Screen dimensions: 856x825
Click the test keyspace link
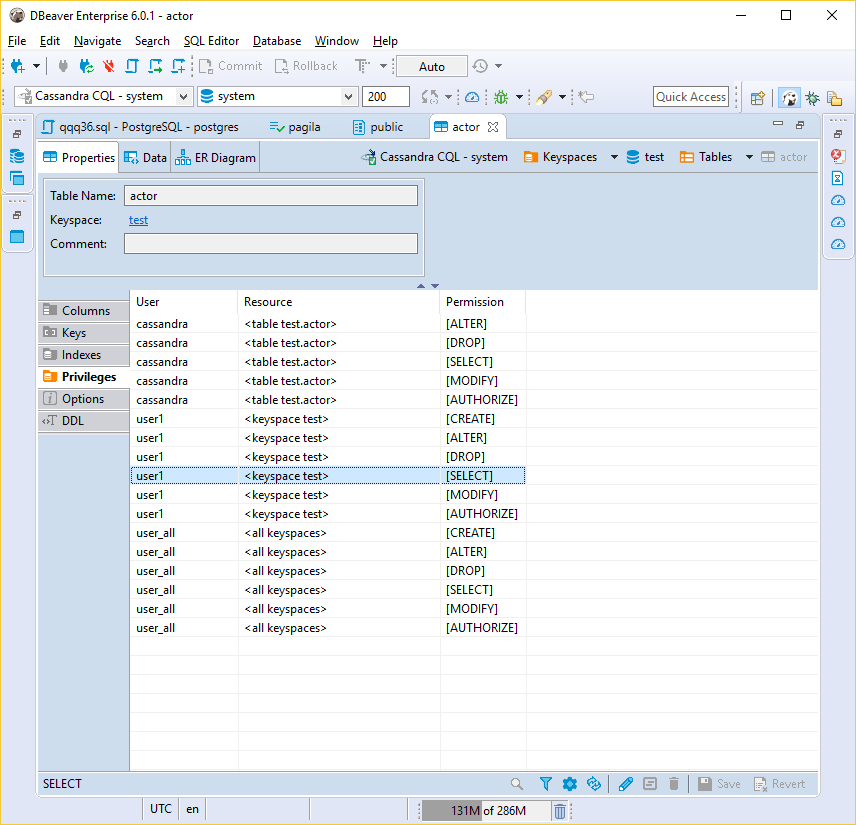[x=138, y=220]
